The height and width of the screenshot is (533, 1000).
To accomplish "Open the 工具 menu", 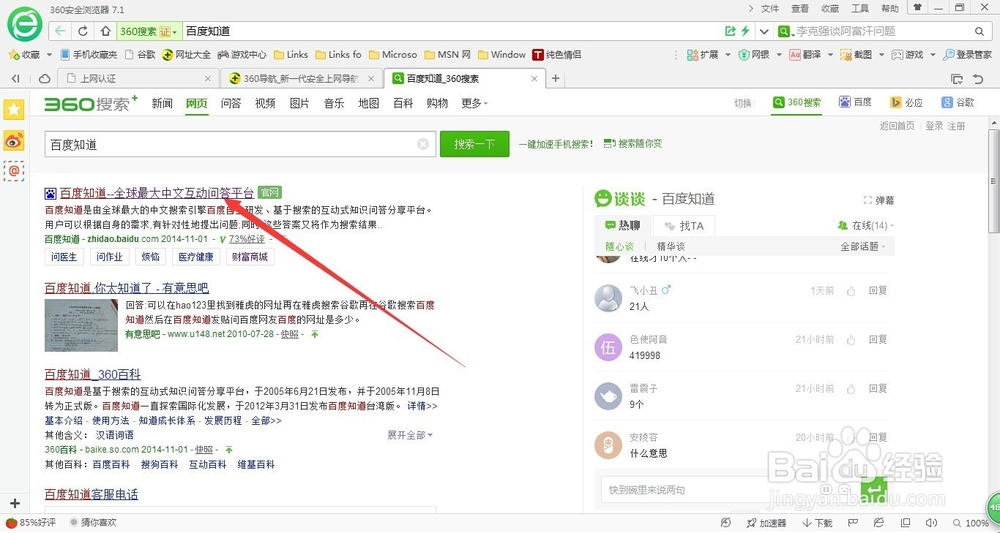I will coord(860,8).
